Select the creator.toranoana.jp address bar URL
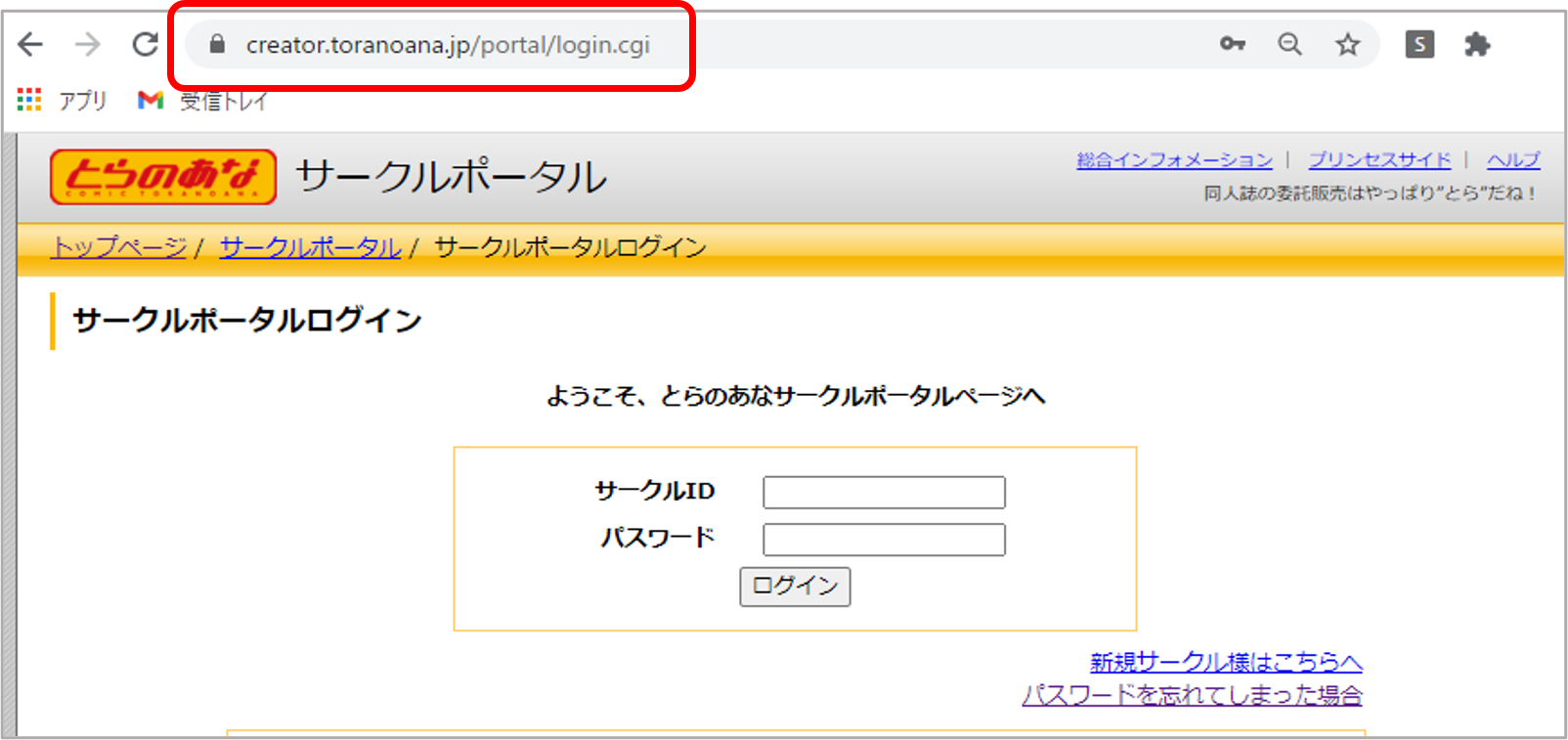The height and width of the screenshot is (740, 1568). 448,45
